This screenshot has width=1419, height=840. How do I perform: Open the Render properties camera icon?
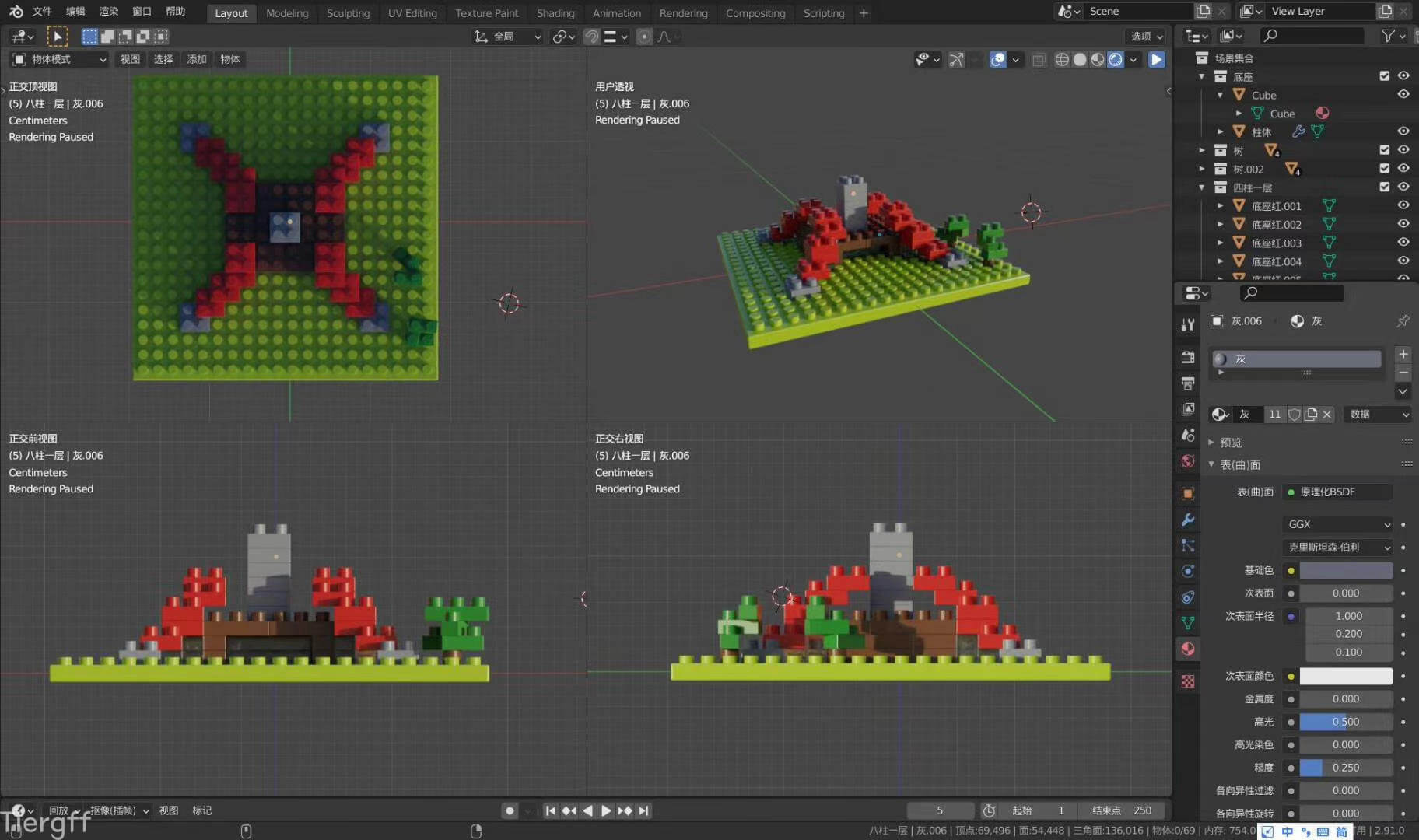click(x=1187, y=357)
